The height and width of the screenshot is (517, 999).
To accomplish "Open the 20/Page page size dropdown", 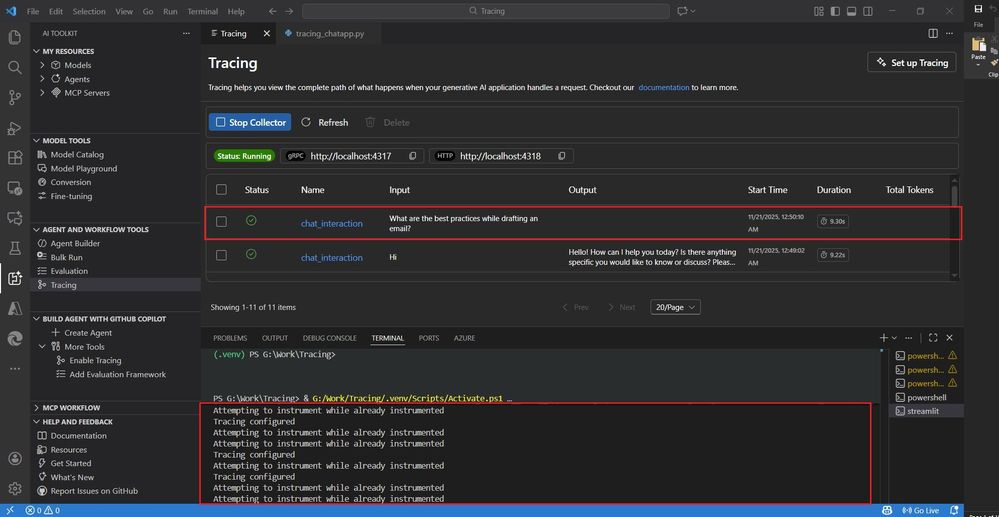I will pos(675,307).
